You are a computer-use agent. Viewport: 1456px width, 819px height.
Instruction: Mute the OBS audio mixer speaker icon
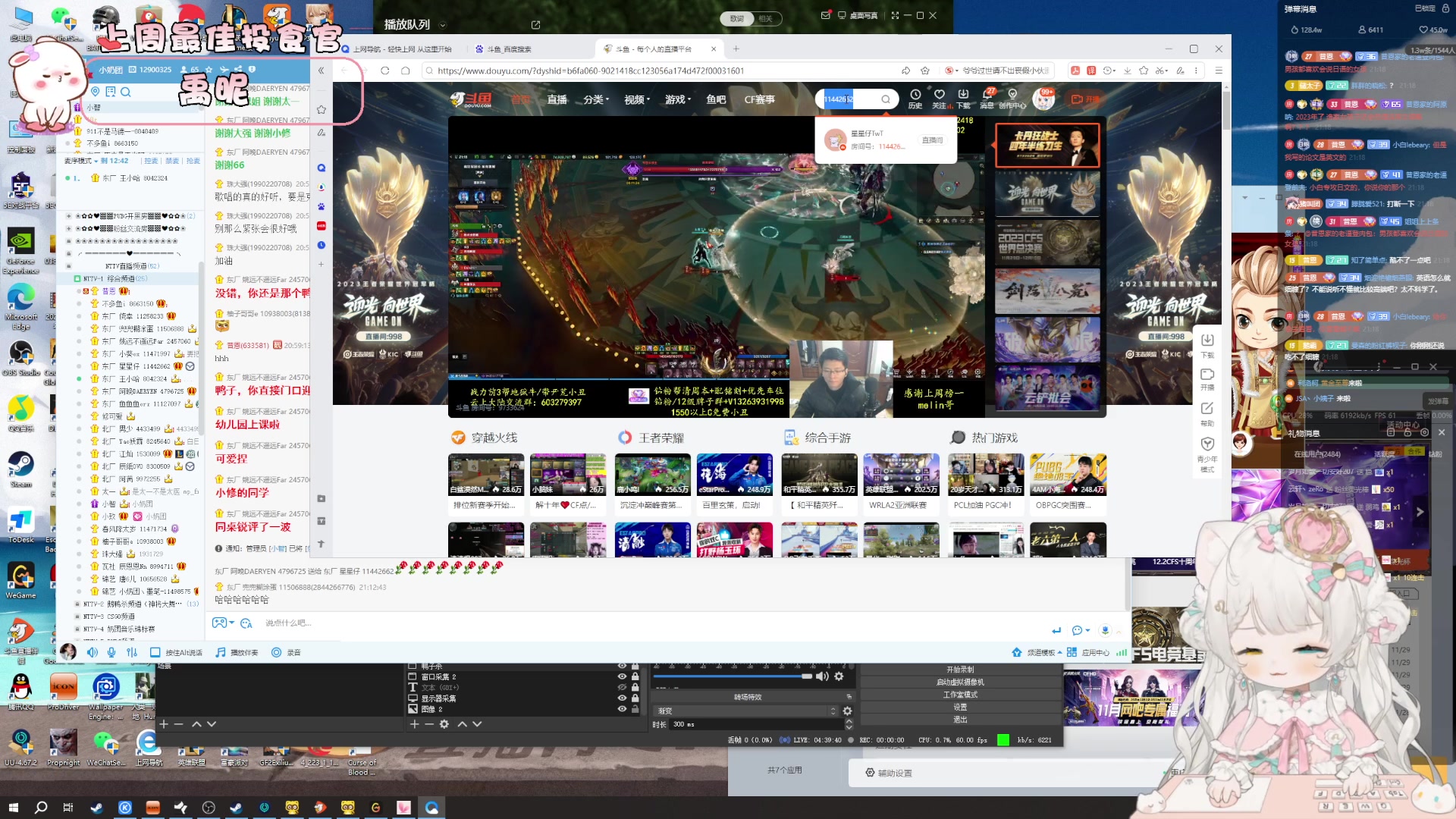click(822, 676)
